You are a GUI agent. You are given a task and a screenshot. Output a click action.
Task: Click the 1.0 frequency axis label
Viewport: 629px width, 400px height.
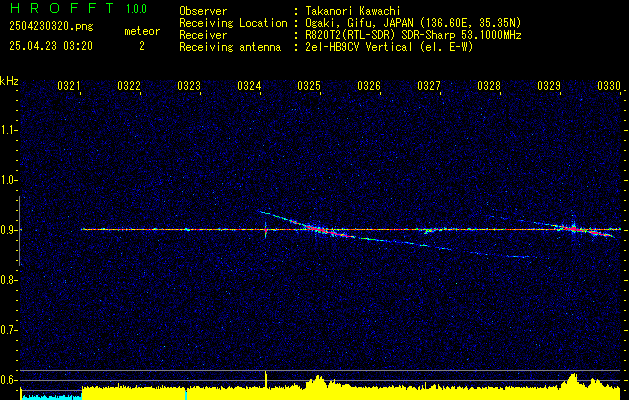[x=9, y=180]
